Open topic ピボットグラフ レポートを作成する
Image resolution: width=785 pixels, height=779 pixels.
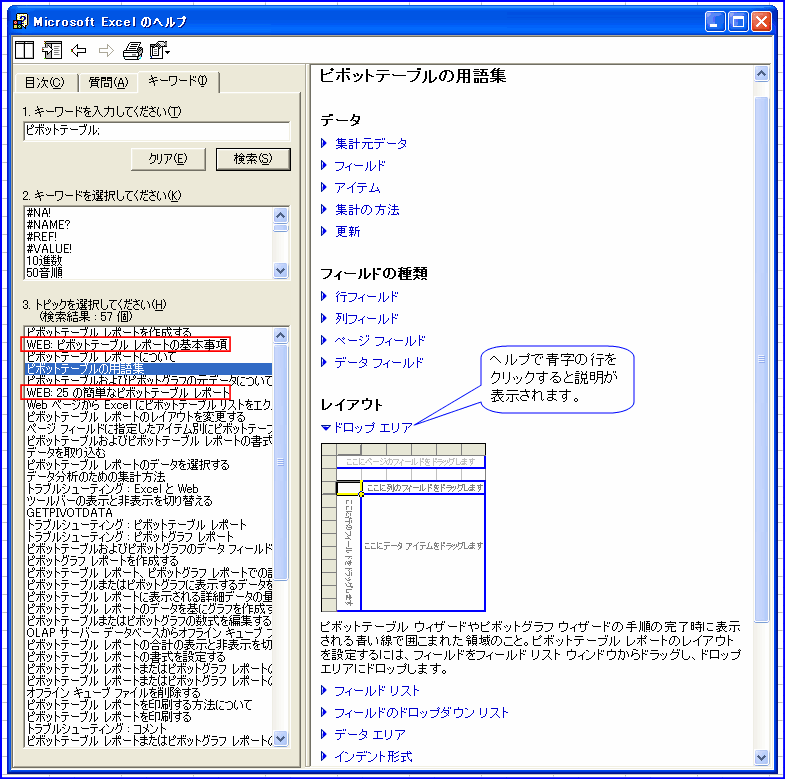[x=102, y=561]
